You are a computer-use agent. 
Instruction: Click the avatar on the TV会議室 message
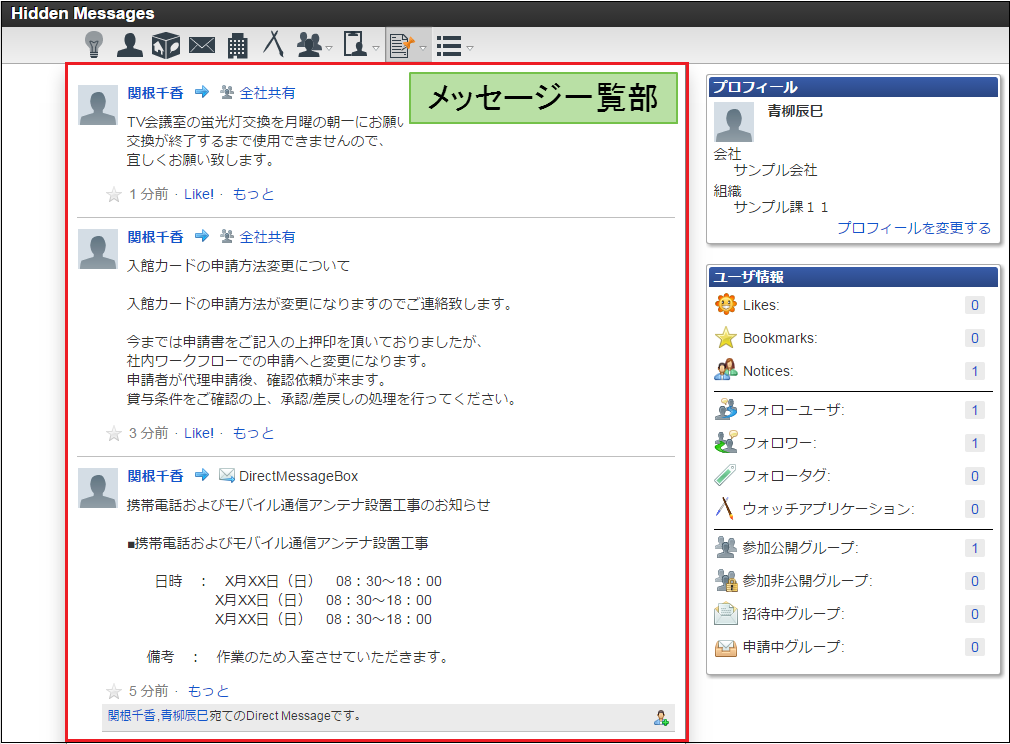[x=98, y=105]
